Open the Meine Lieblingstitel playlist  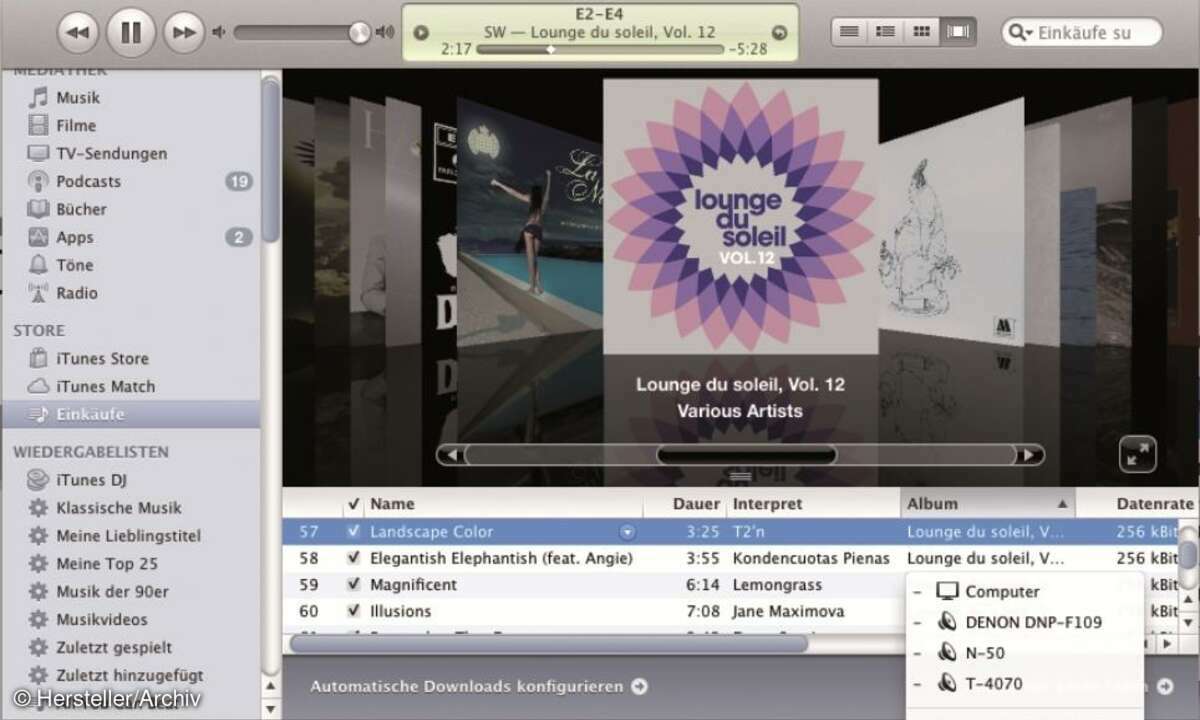(x=130, y=535)
